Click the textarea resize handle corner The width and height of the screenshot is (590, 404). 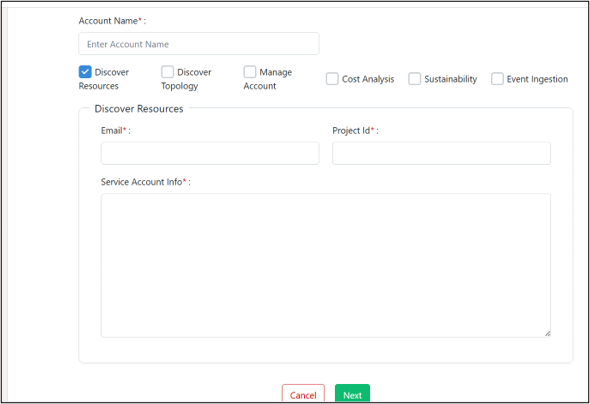tap(547, 334)
